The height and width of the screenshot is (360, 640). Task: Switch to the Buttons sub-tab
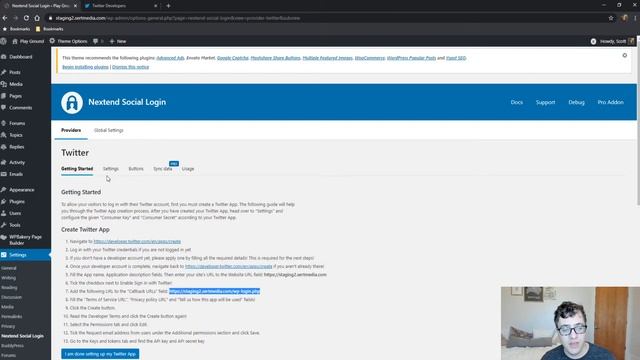pyautogui.click(x=136, y=169)
